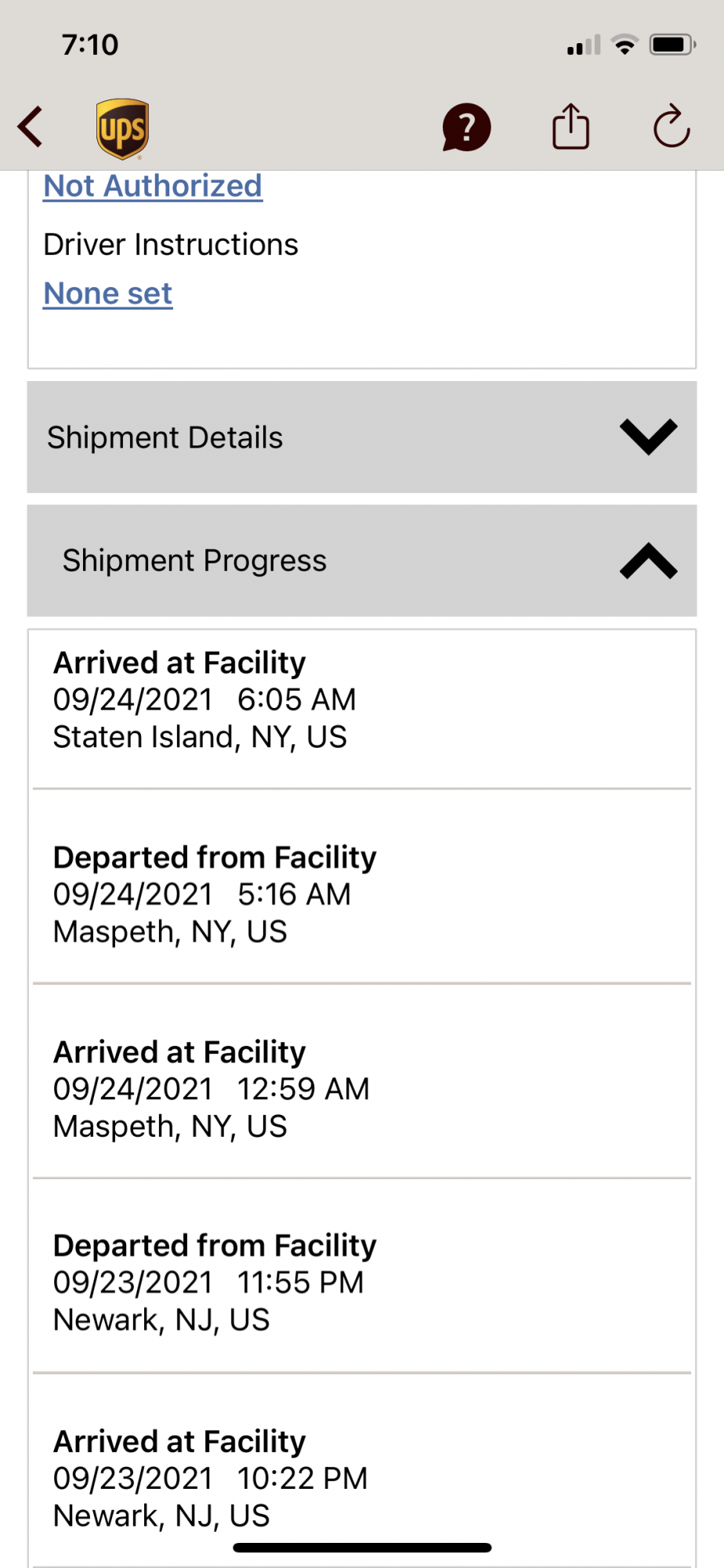Screen dimensions: 724x1568
Task: Tap the Shipment Progress header label
Action: point(194,561)
